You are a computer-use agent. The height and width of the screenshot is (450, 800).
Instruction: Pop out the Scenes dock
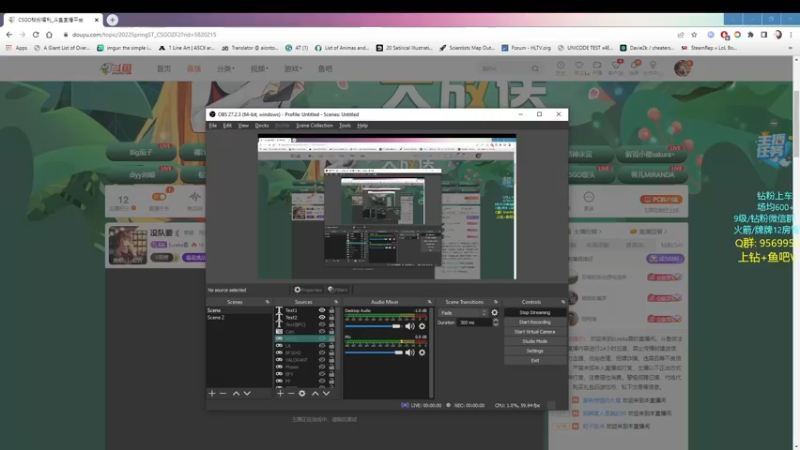point(267,302)
